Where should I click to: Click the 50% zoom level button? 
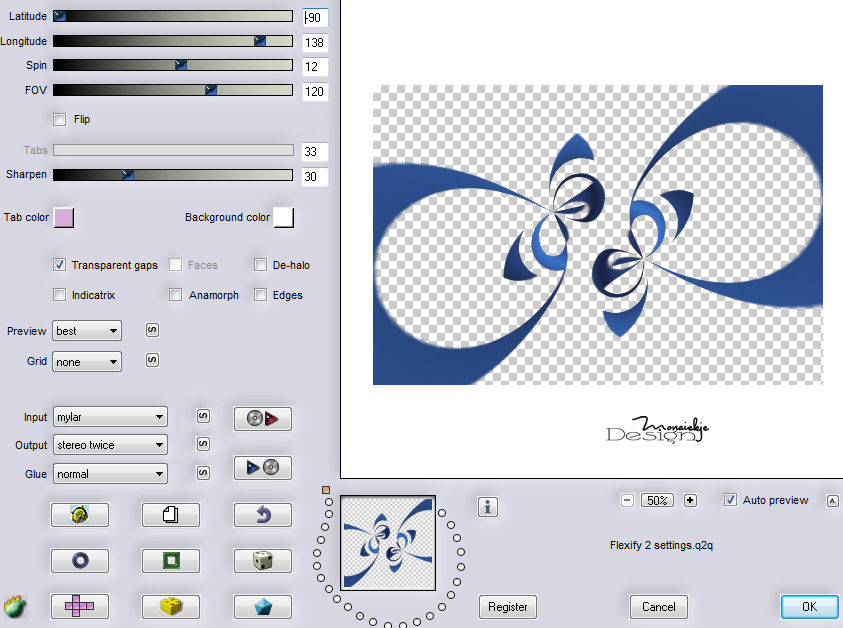coord(658,501)
